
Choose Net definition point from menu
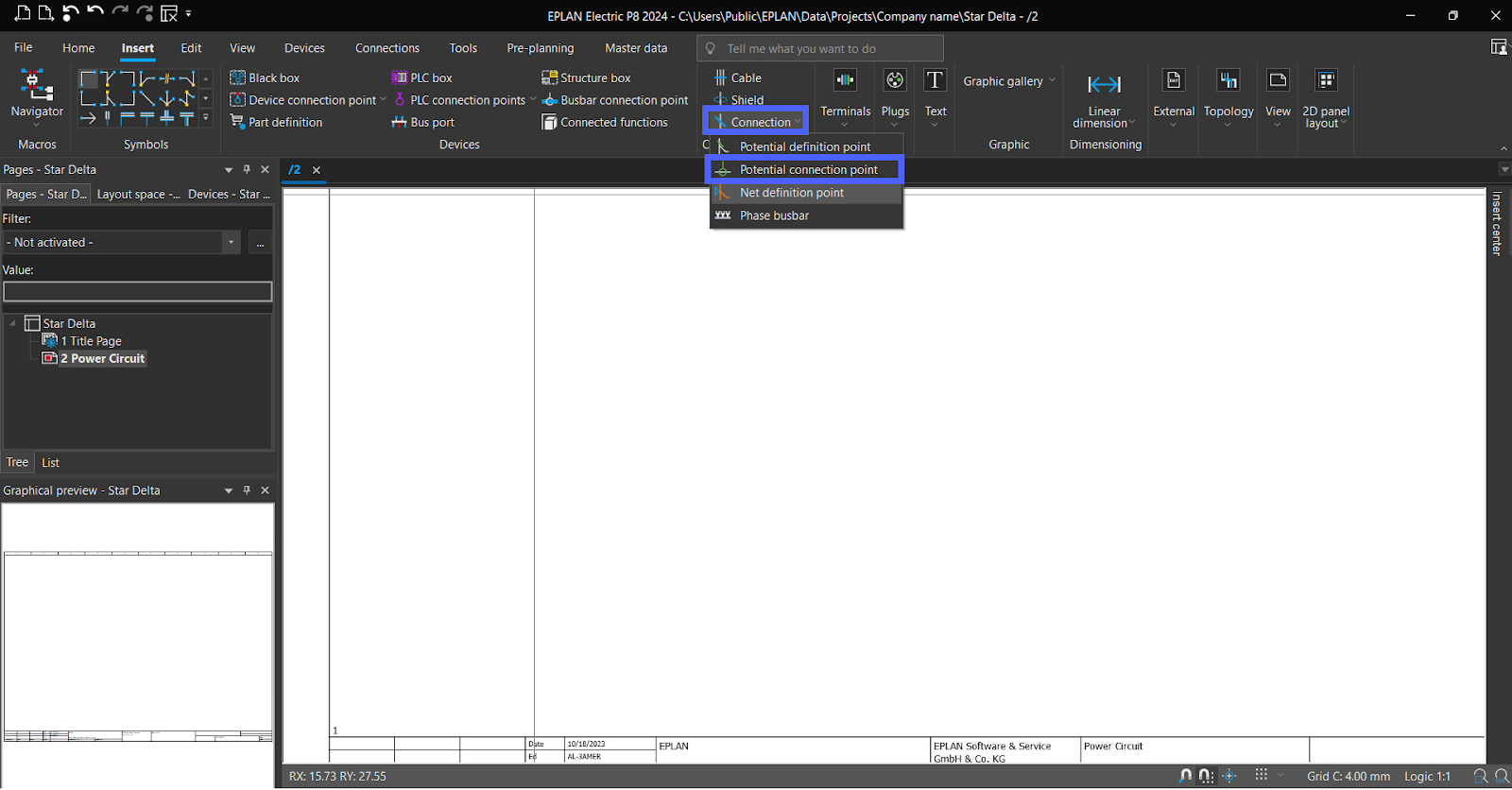point(807,193)
